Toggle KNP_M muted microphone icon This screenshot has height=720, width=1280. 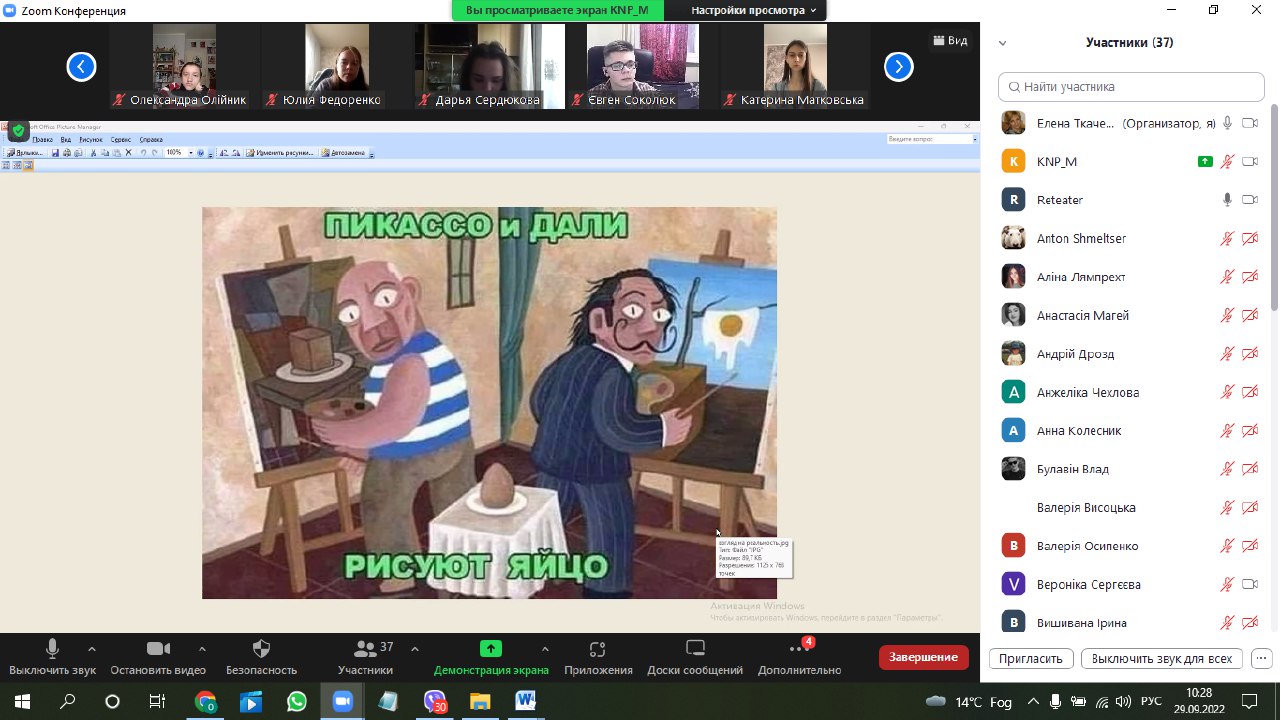(x=1227, y=161)
